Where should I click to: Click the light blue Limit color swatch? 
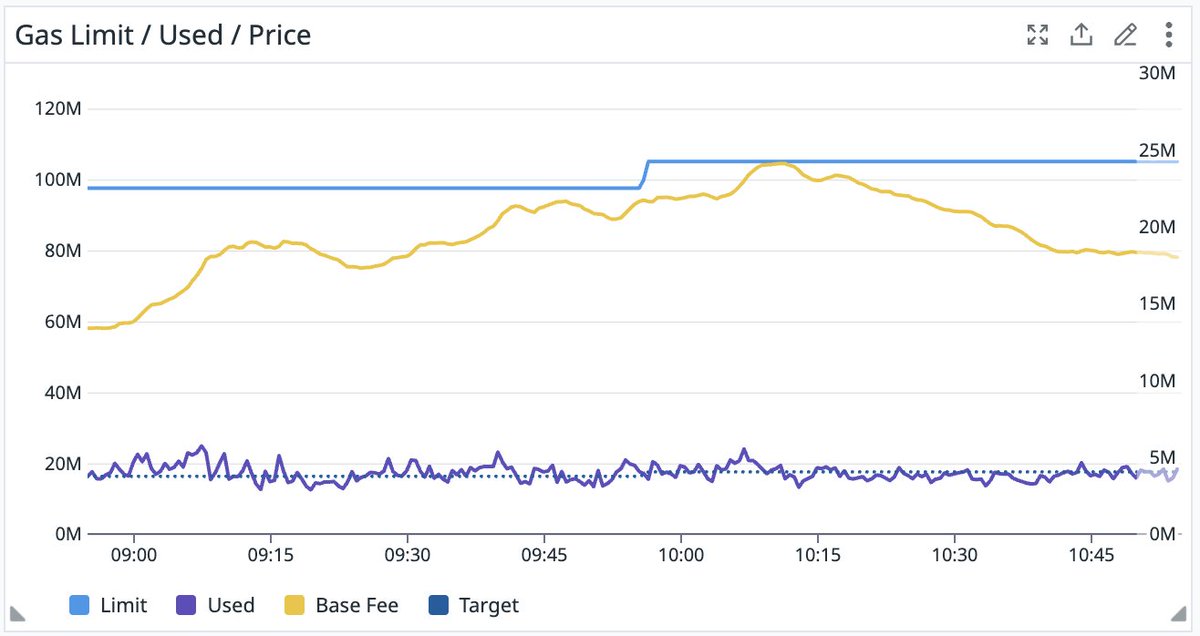click(80, 605)
